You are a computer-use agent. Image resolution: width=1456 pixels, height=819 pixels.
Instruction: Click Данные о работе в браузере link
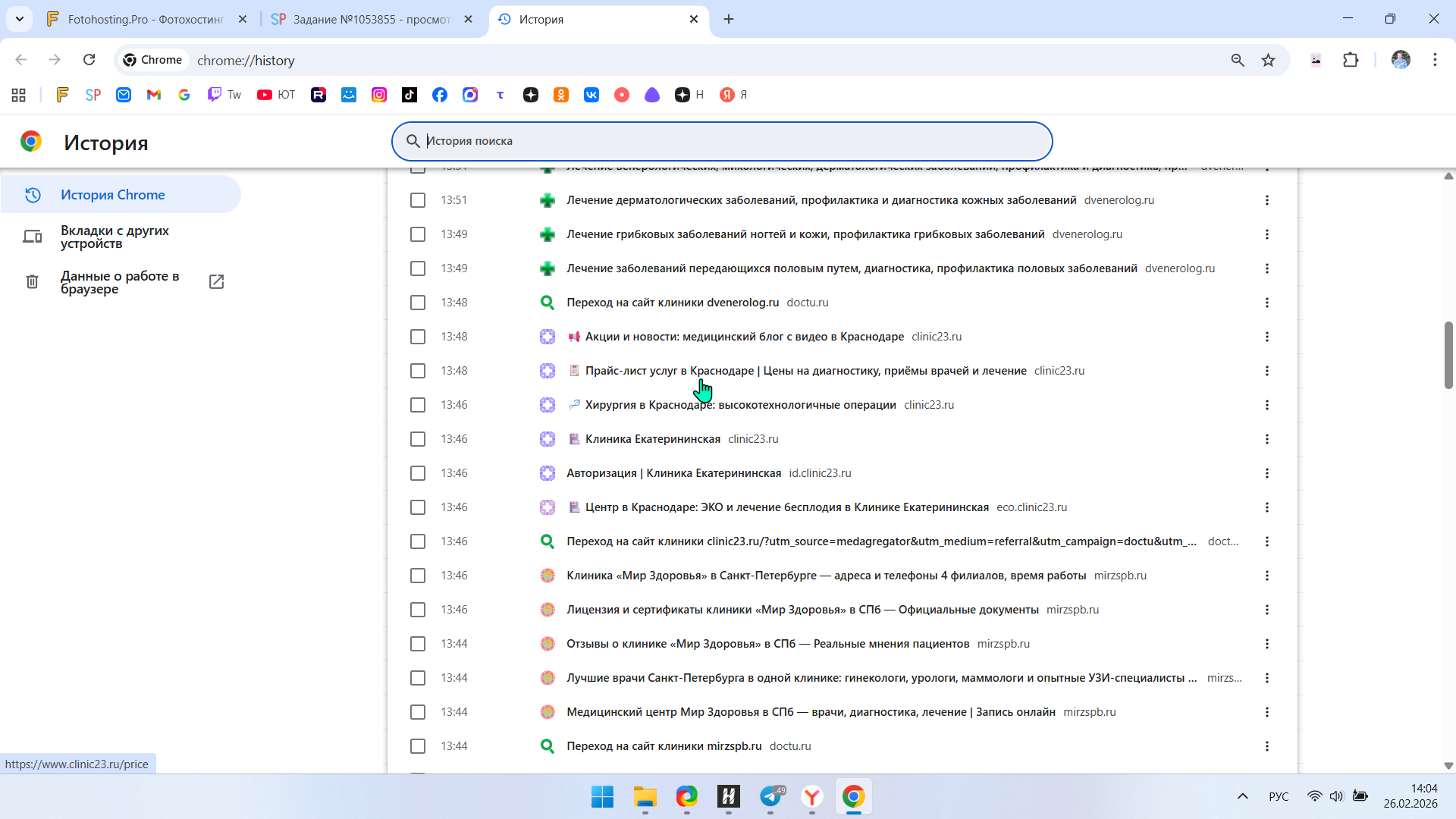[120, 282]
